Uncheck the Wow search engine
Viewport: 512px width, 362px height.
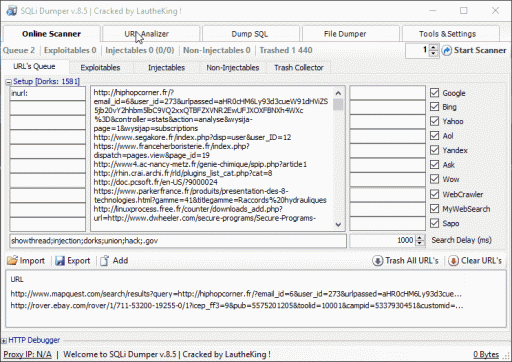tap(434, 179)
